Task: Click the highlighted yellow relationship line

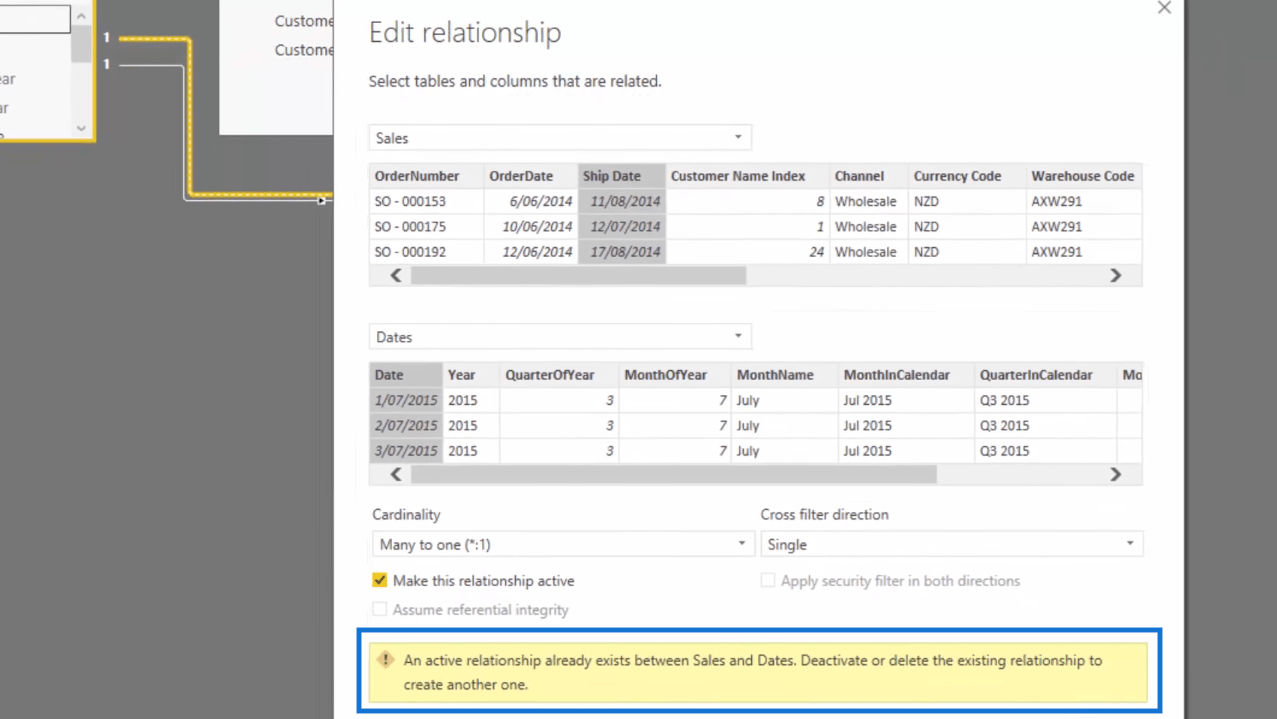Action: pyautogui.click(x=189, y=115)
